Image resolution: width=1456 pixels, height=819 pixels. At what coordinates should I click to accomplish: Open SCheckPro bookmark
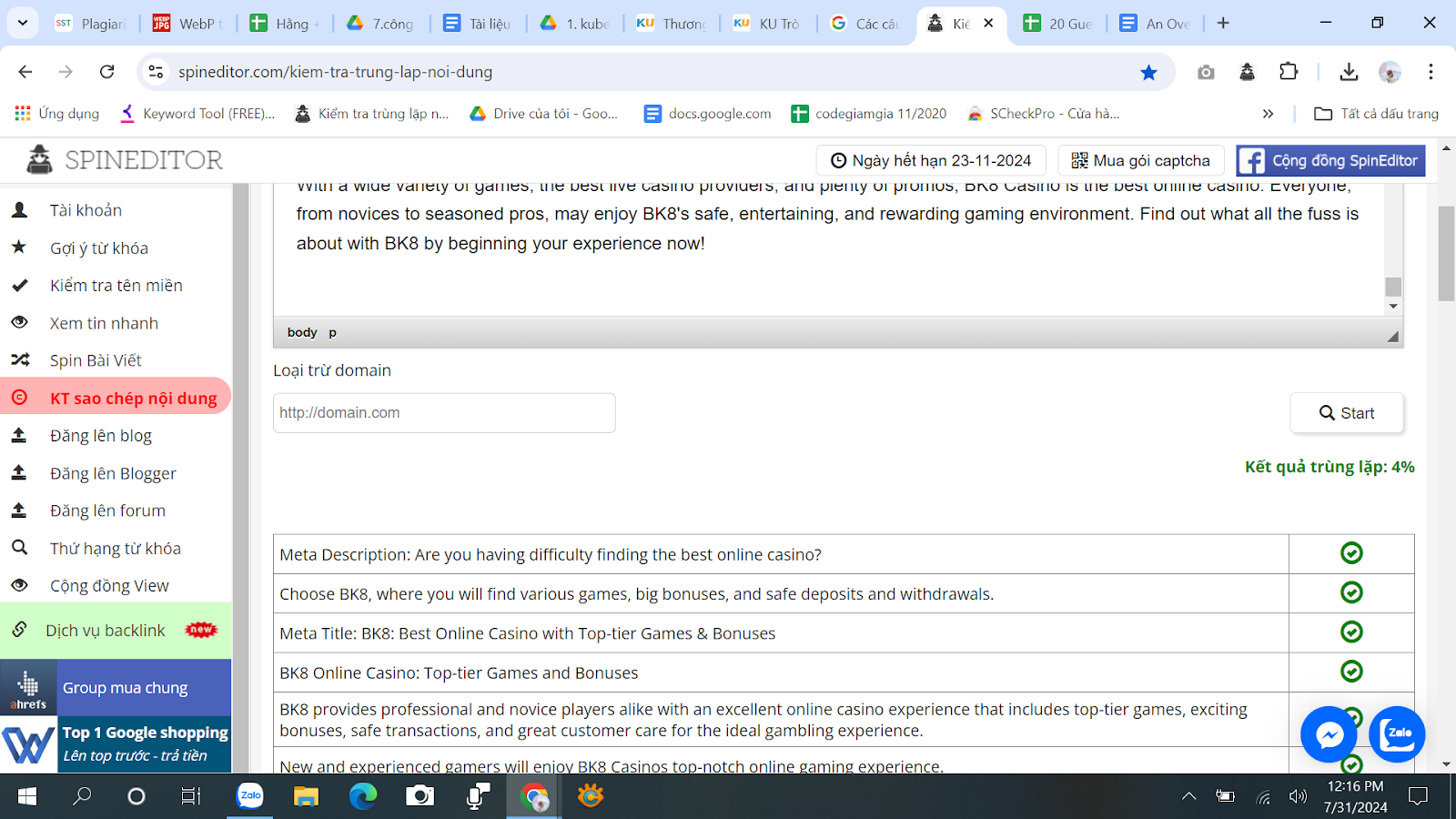[1044, 114]
